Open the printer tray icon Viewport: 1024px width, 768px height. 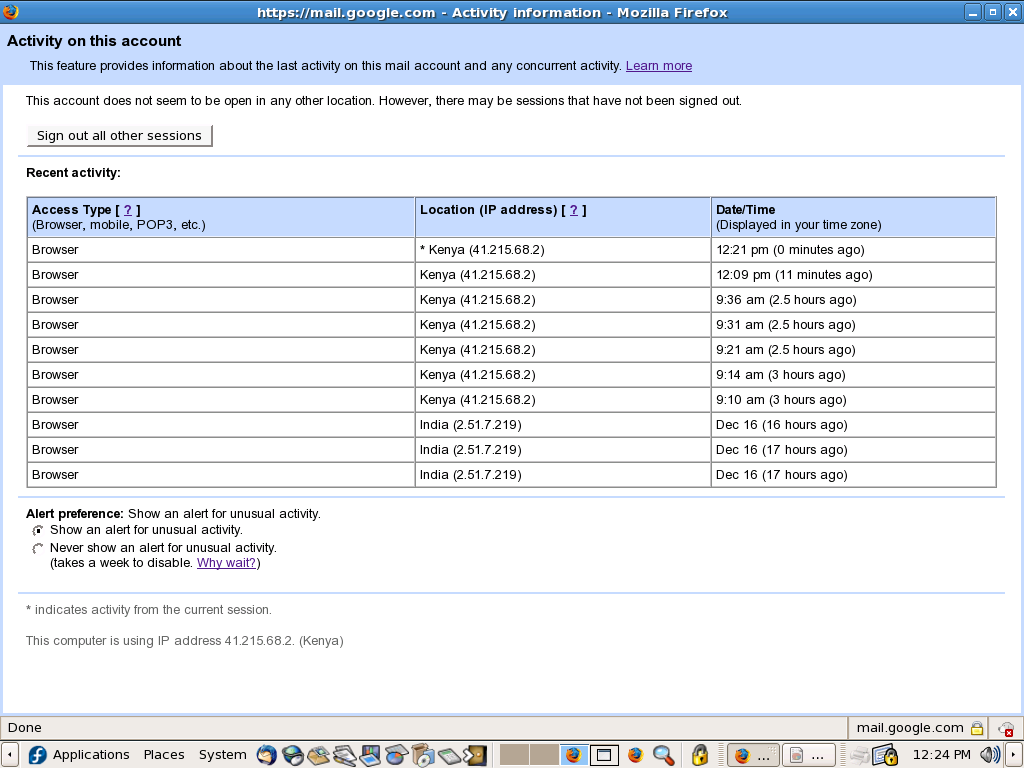pos(859,755)
